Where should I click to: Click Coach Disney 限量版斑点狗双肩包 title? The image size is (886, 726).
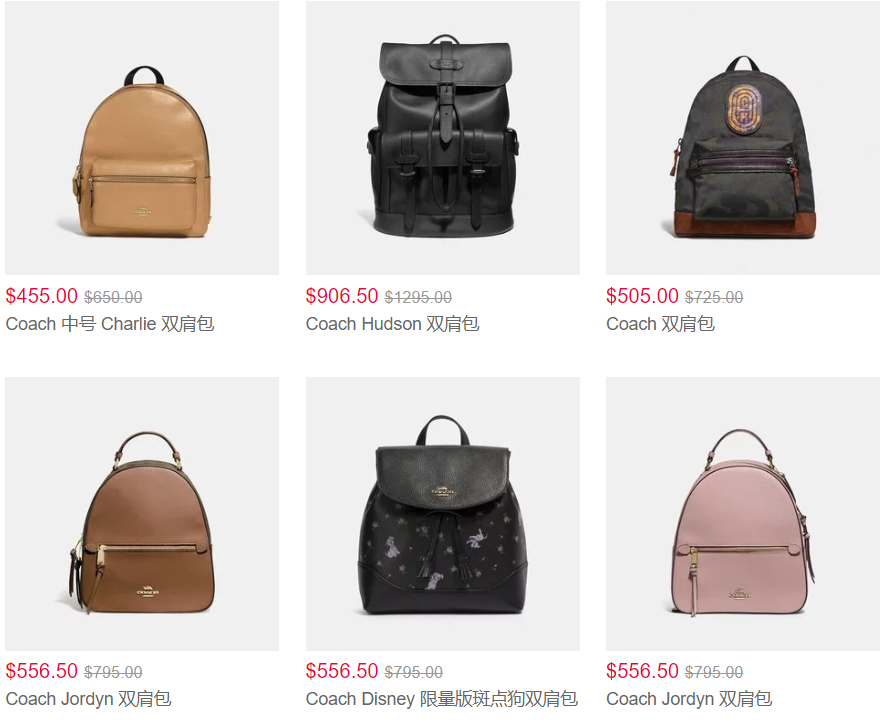coord(441,699)
